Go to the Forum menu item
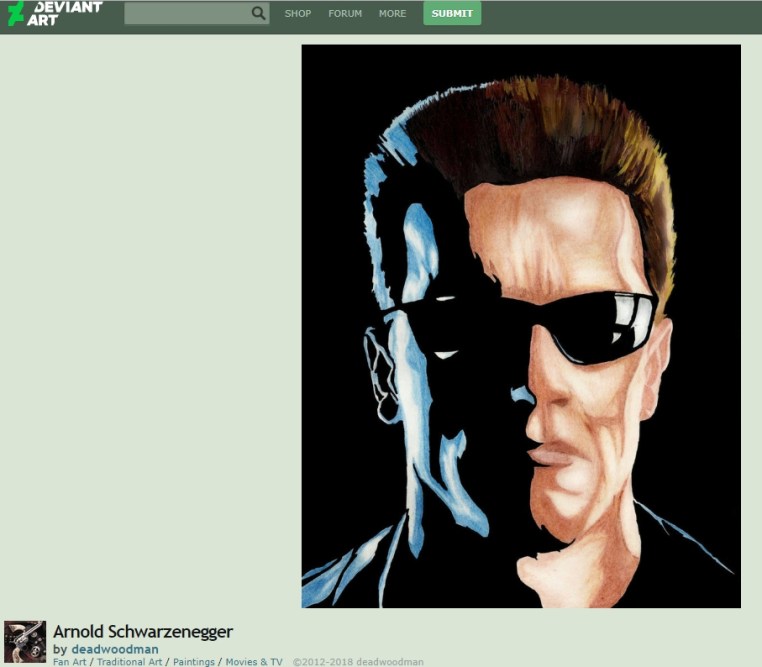The height and width of the screenshot is (667, 762). (345, 14)
